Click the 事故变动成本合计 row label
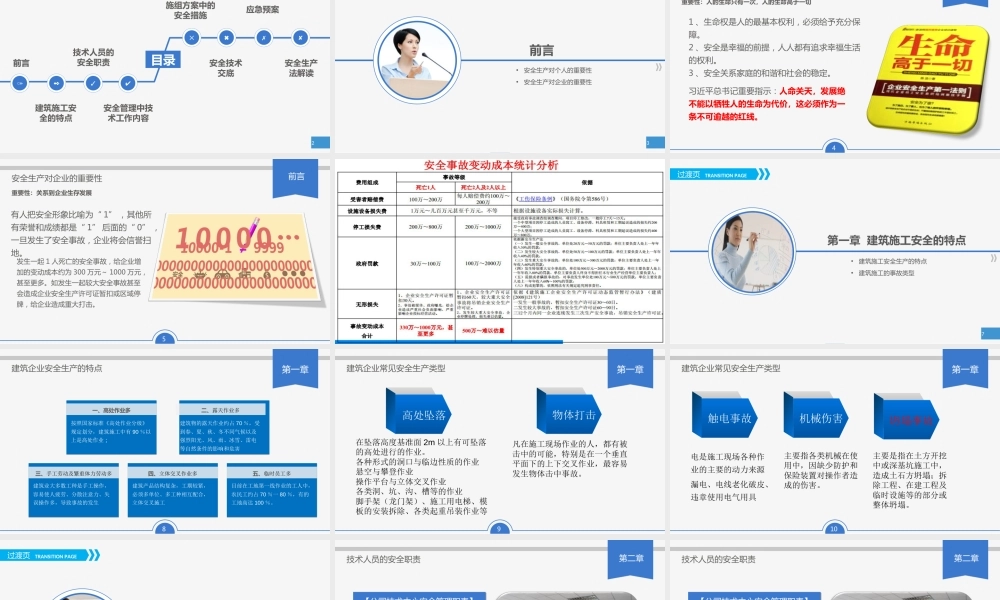 pyautogui.click(x=367, y=330)
